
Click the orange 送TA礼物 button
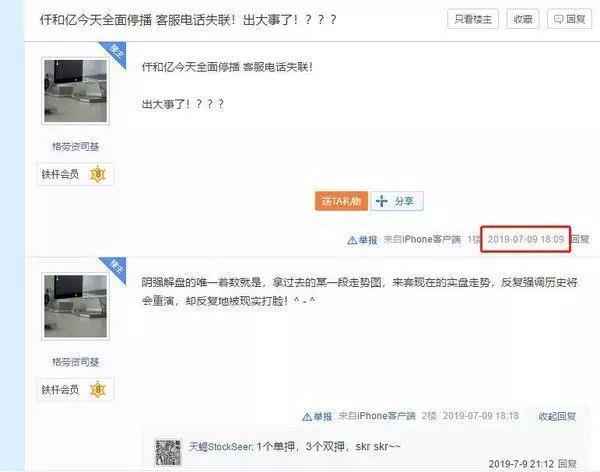341,201
